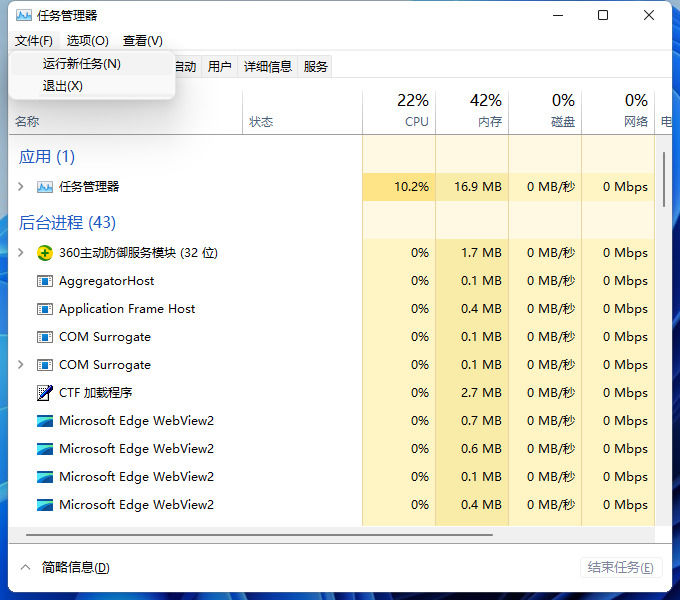Viewport: 680px width, 600px height.
Task: Expand the 360主动防御服务模块 process
Action: point(20,253)
